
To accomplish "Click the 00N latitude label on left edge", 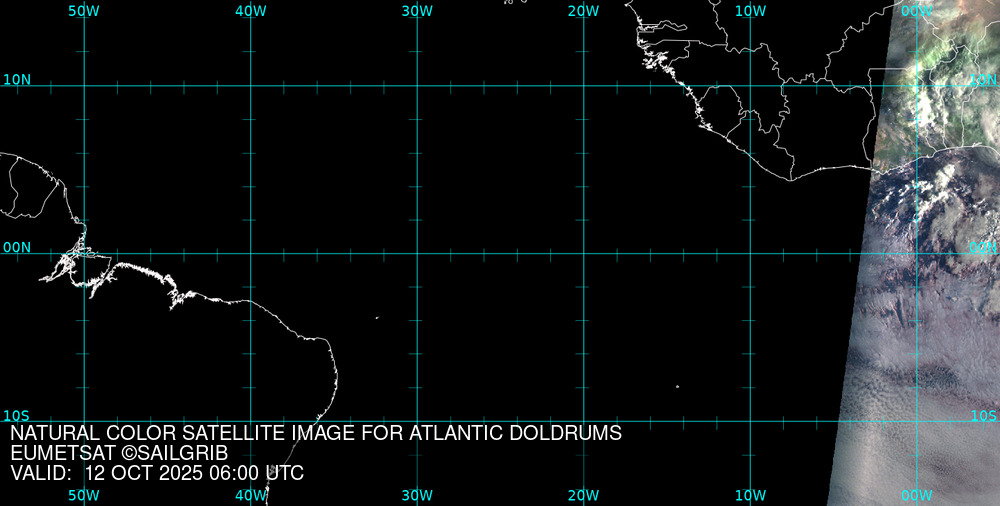I will 17,247.
